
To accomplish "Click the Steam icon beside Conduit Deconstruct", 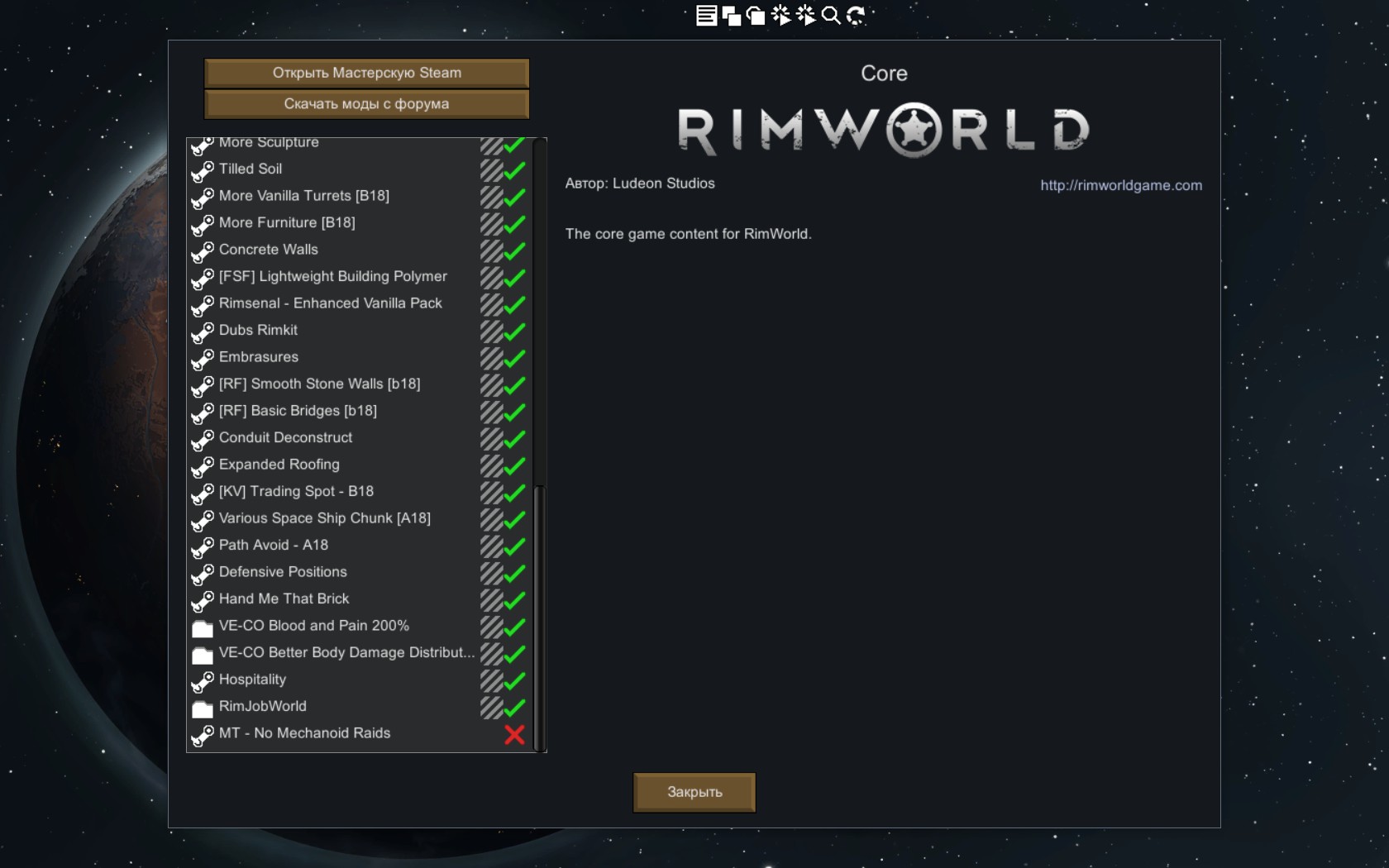I will coord(203,439).
